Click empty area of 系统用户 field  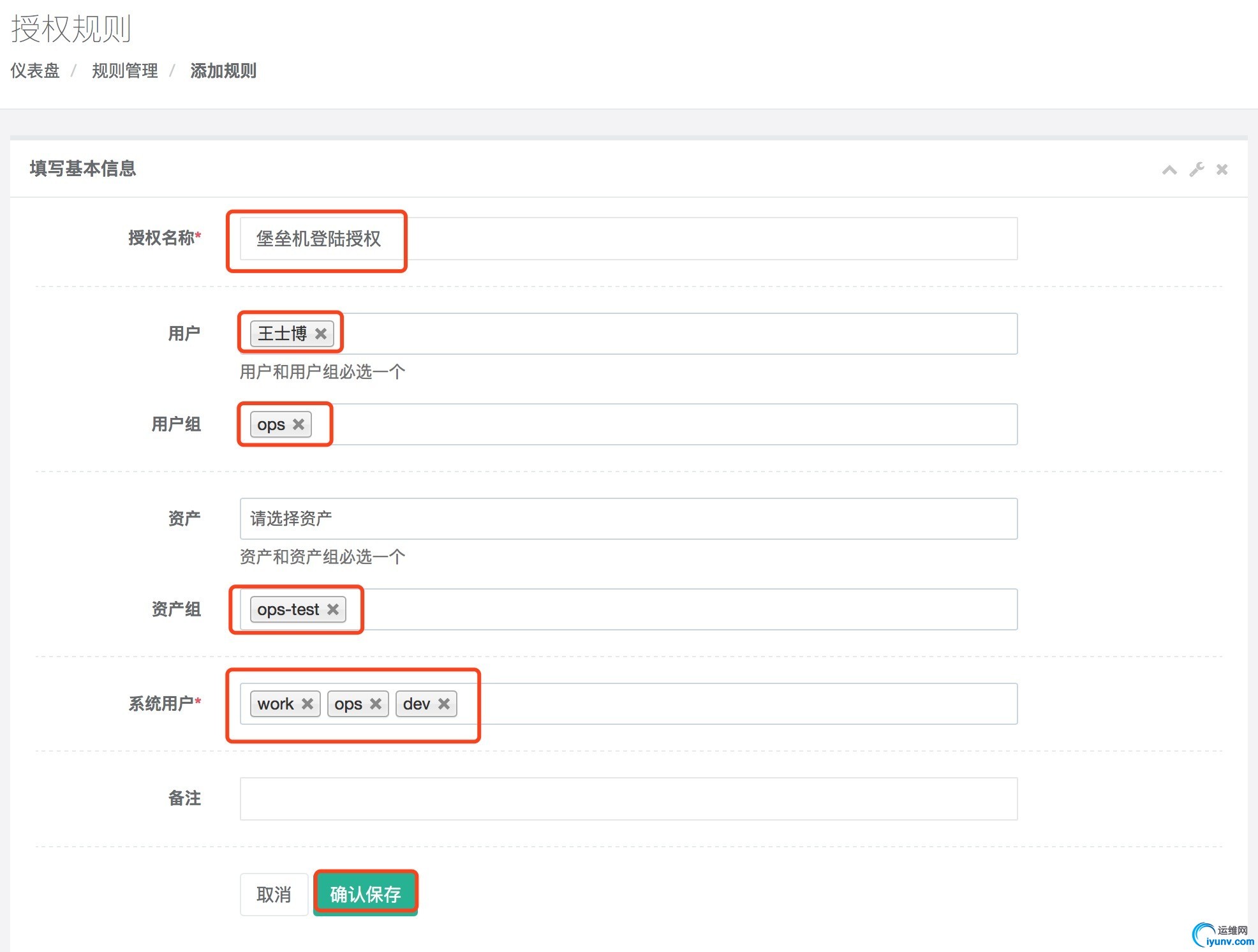click(734, 704)
